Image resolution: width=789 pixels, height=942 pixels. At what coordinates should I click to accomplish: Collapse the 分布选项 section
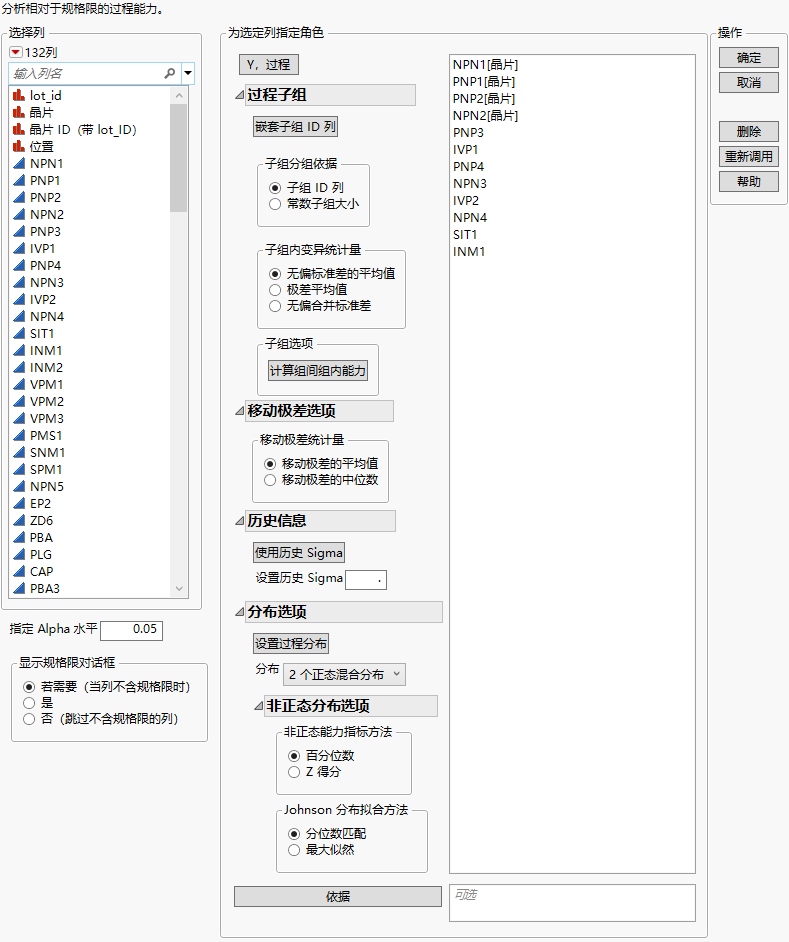[x=240, y=612]
